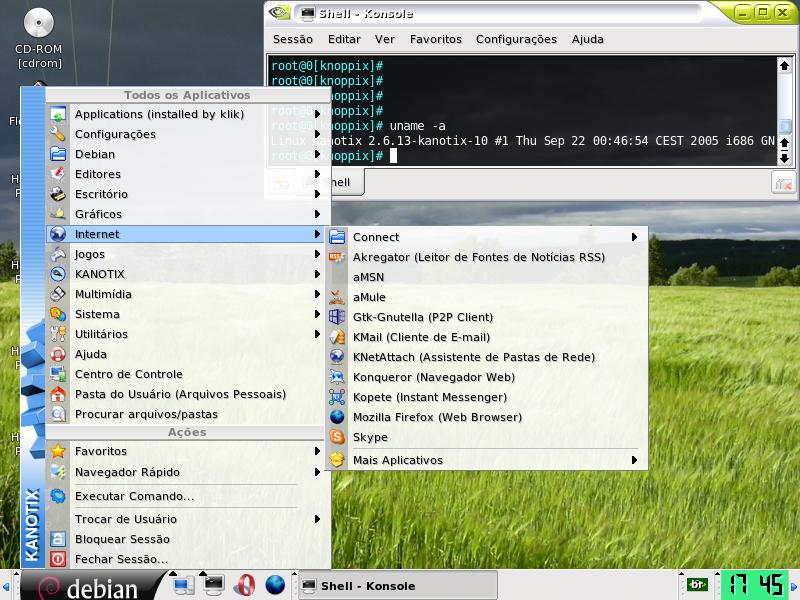Click the KANOTIX menu entry icon
This screenshot has width=800, height=600.
click(x=58, y=274)
